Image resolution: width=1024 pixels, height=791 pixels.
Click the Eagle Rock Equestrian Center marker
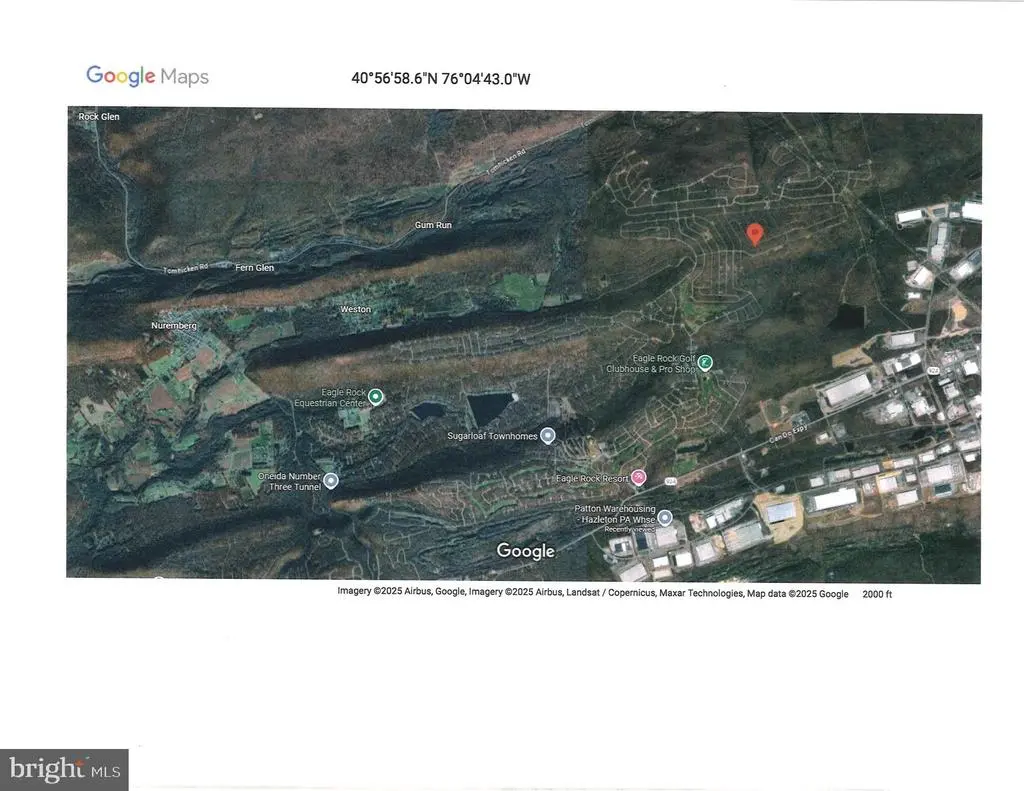tap(376, 396)
